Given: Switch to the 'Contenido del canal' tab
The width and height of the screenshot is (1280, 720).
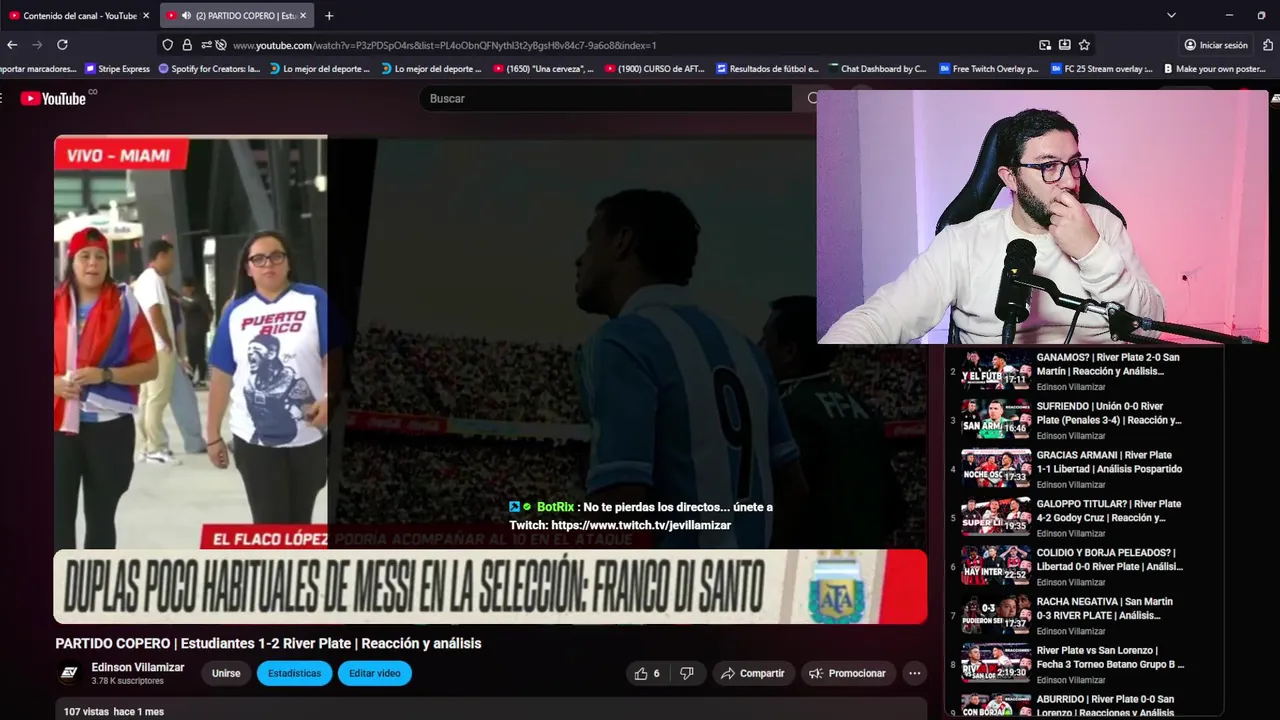Looking at the screenshot, I should pyautogui.click(x=79, y=16).
